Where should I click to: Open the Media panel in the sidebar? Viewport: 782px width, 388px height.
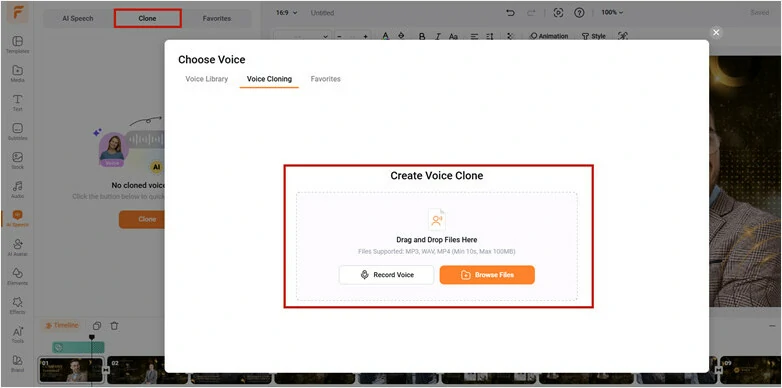click(x=17, y=73)
